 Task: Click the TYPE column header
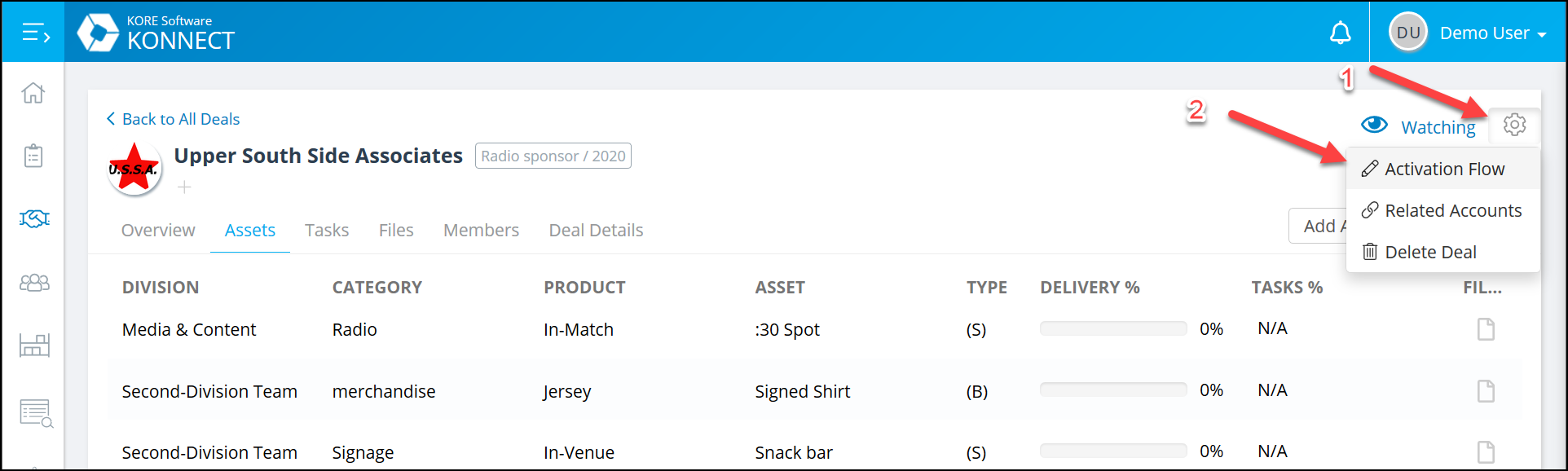987,288
